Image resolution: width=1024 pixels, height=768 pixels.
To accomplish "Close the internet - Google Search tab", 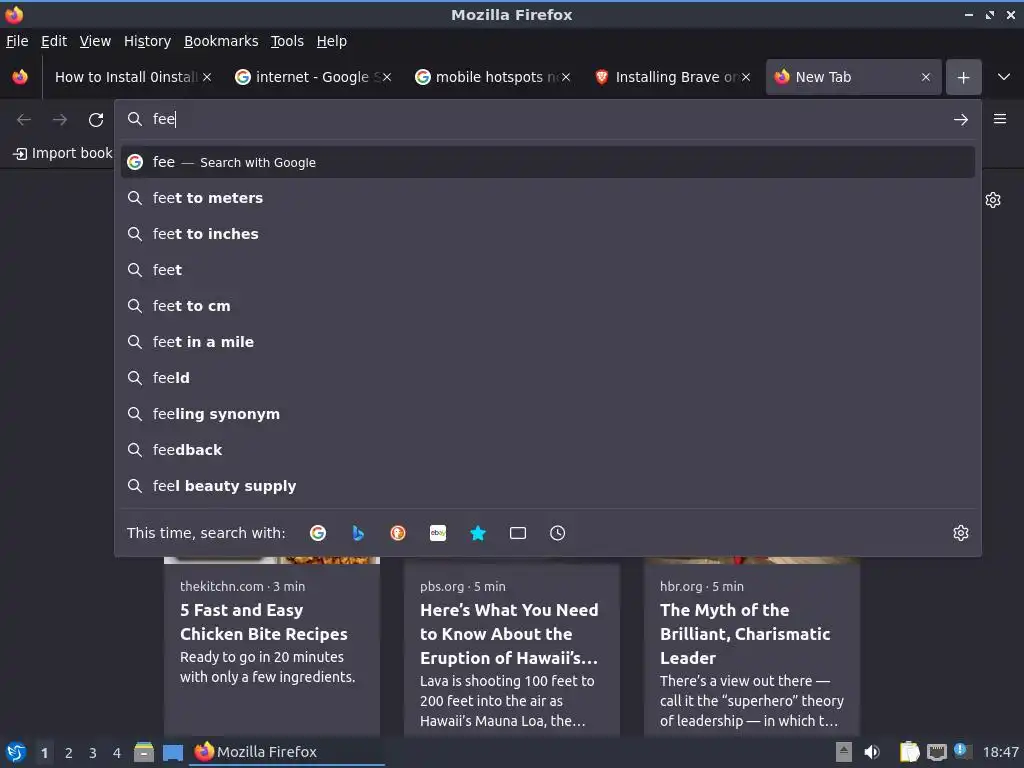I will [x=387, y=77].
